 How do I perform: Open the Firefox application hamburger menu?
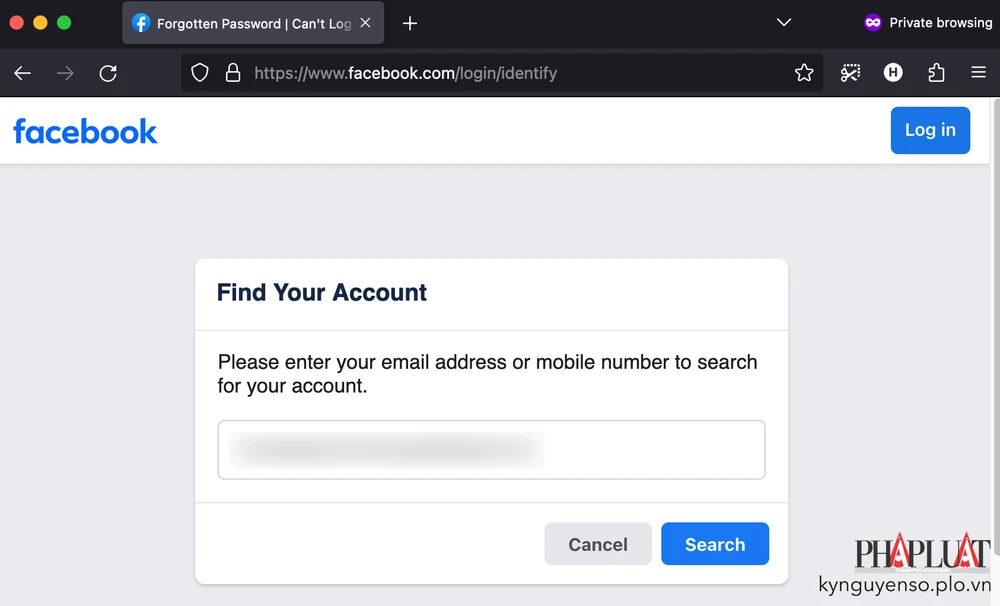(x=979, y=72)
